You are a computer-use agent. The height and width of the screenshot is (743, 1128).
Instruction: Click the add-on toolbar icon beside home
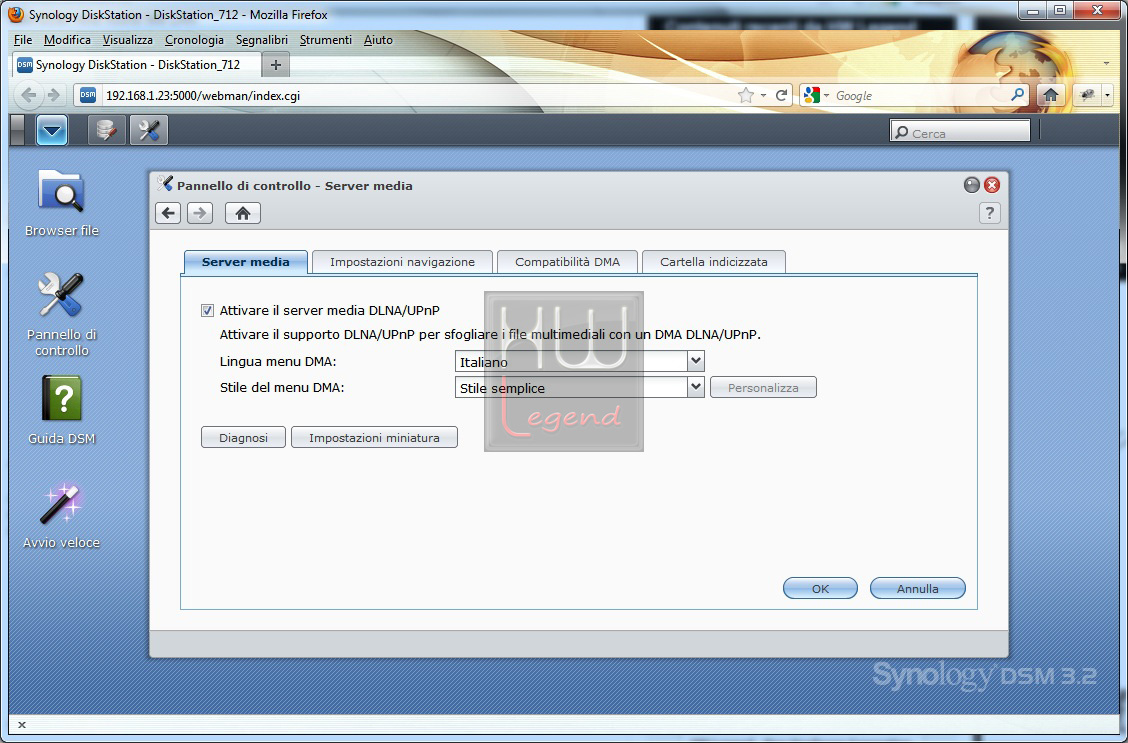click(1087, 95)
